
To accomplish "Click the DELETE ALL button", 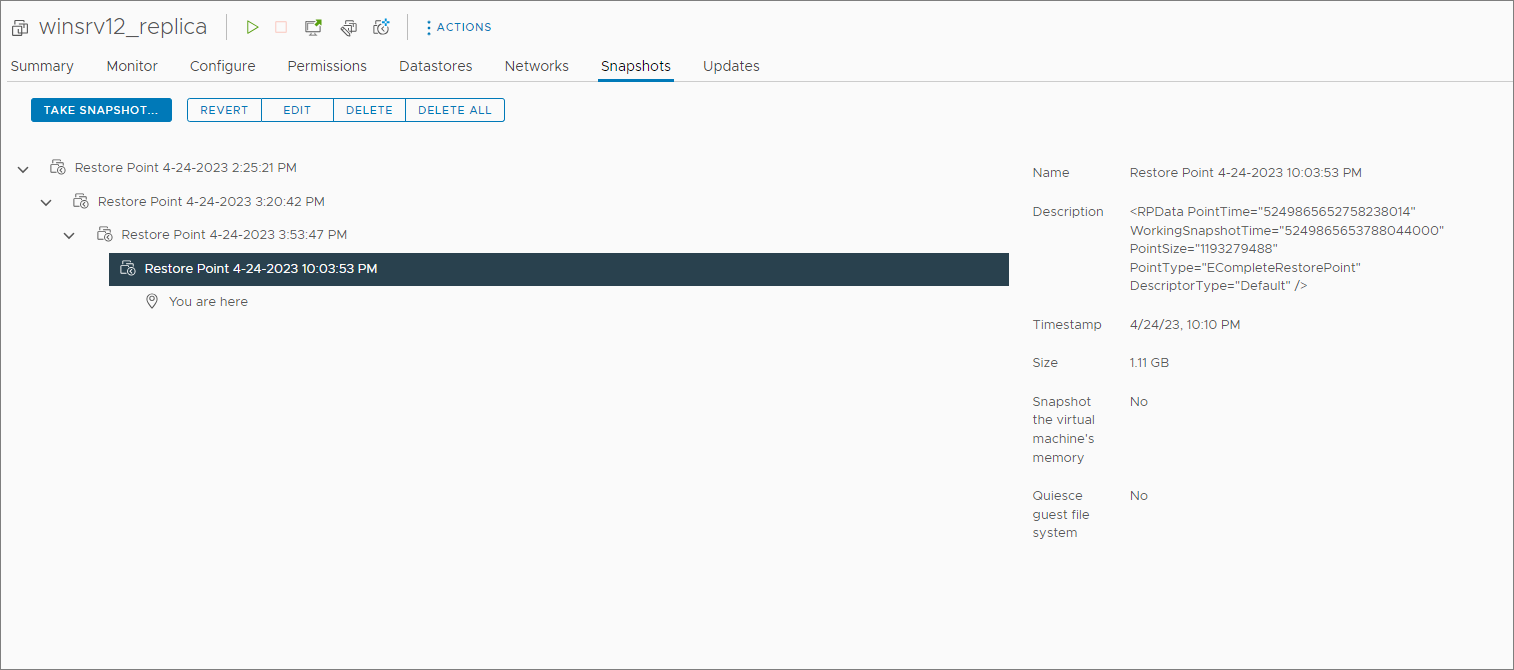I will (455, 110).
